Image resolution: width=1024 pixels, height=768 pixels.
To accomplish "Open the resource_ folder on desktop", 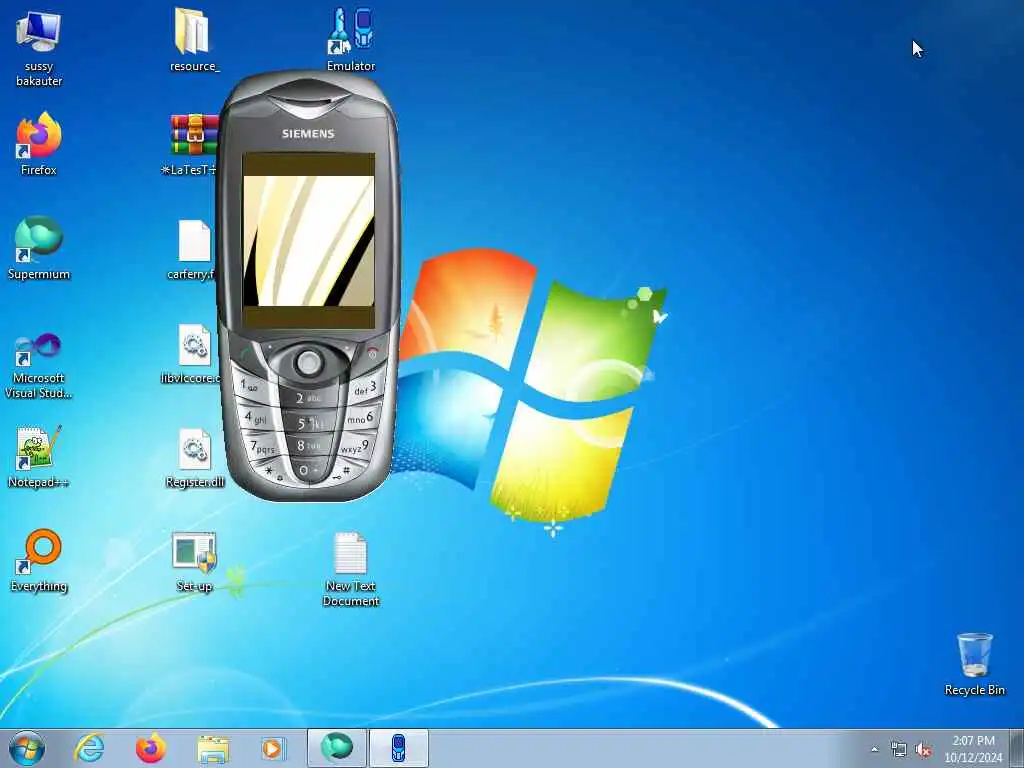I will coord(194,39).
